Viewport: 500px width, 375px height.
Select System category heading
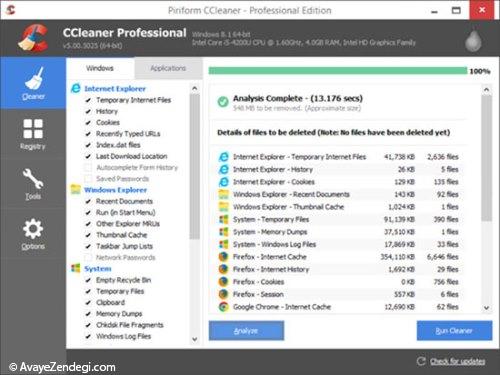(98, 269)
